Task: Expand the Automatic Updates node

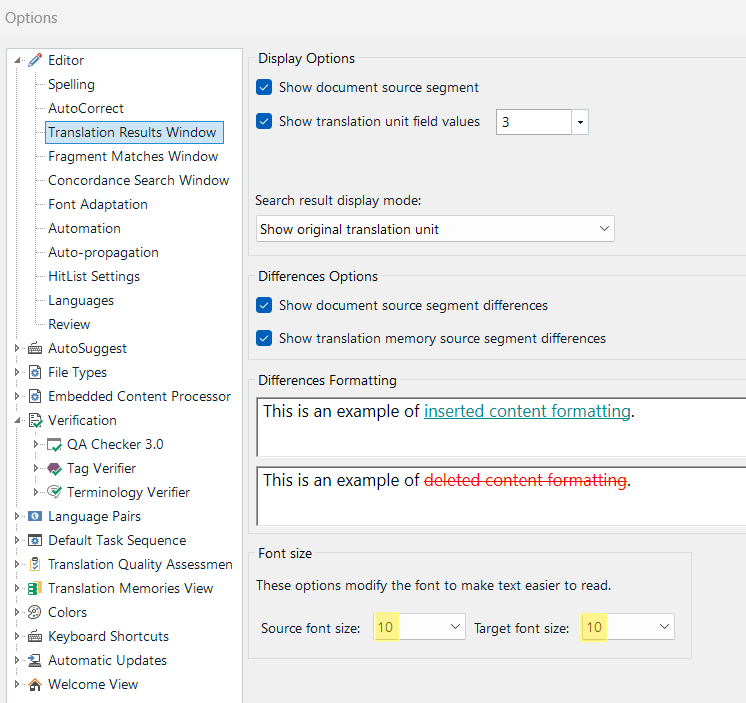Action: 17,660
